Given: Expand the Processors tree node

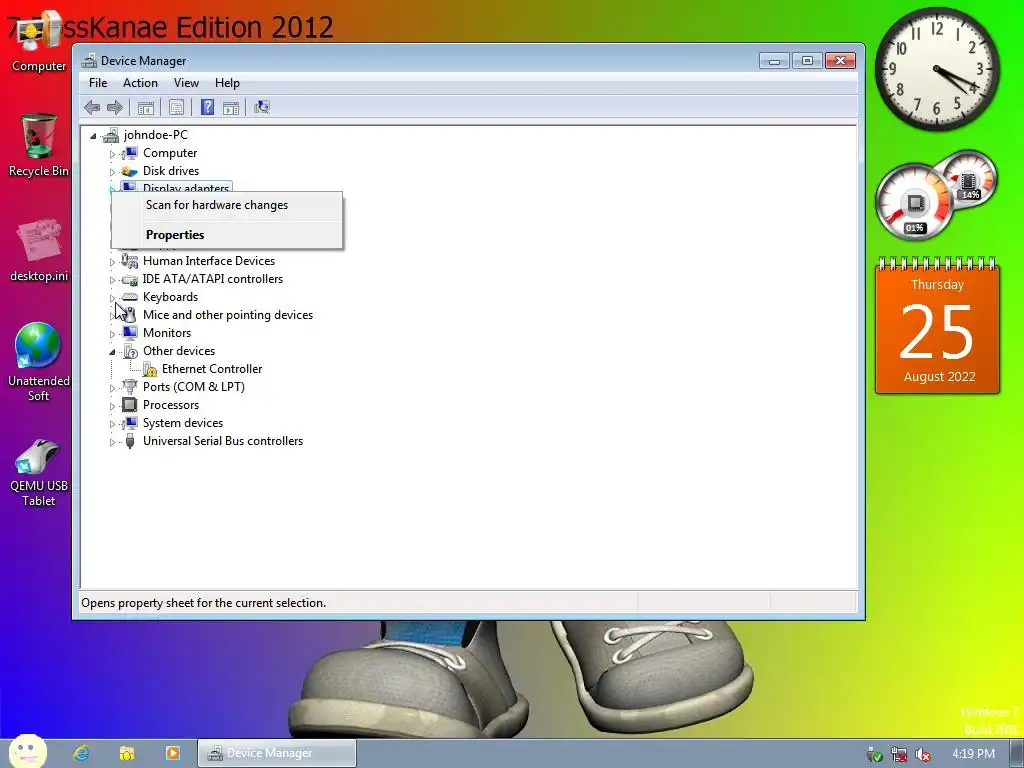Looking at the screenshot, I should pos(112,406).
